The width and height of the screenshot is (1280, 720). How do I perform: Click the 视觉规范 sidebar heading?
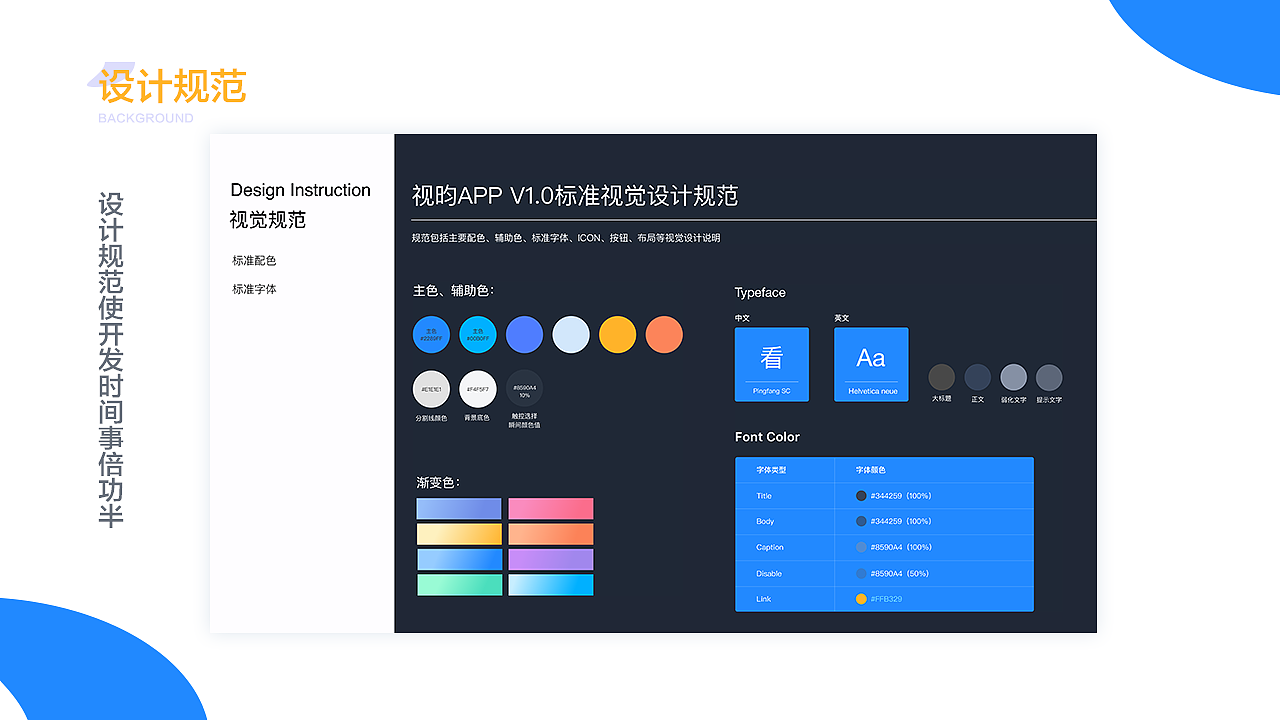pyautogui.click(x=268, y=220)
